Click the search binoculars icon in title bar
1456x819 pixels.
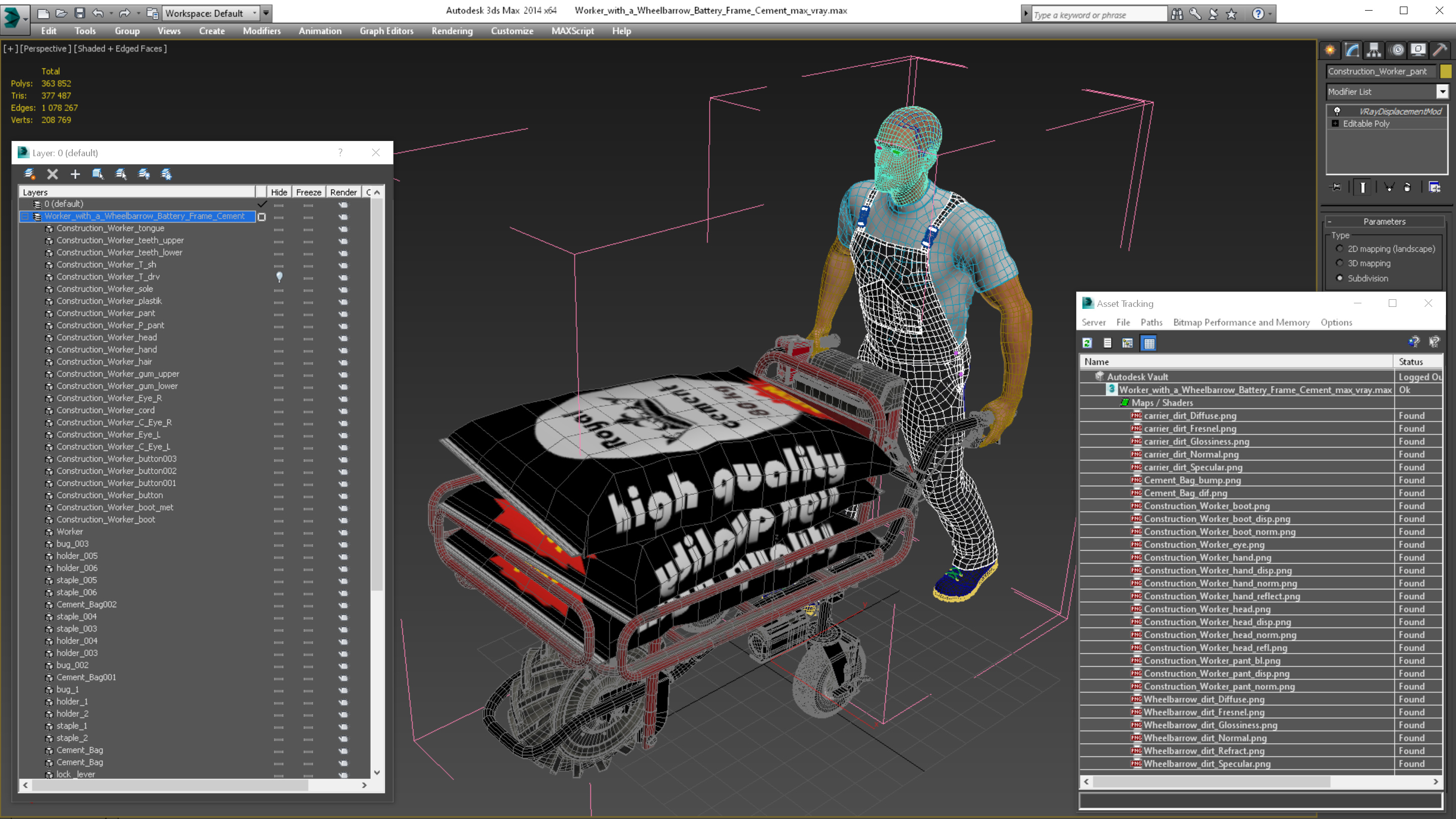pyautogui.click(x=1177, y=14)
